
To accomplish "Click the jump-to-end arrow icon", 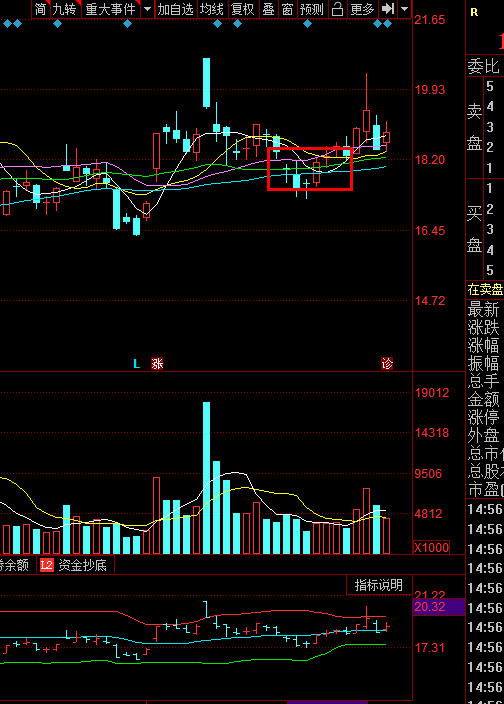I will (x=387, y=9).
